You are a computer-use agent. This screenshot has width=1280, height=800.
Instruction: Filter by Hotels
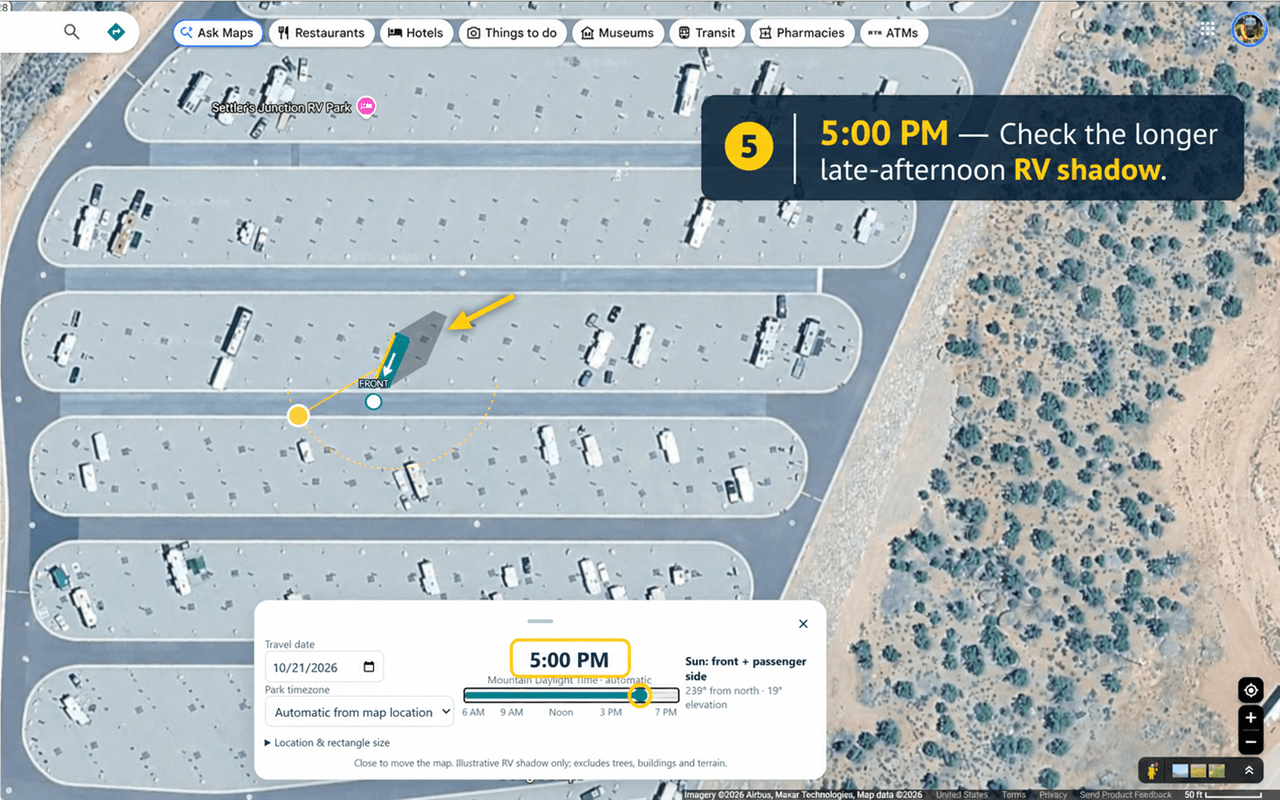[416, 33]
